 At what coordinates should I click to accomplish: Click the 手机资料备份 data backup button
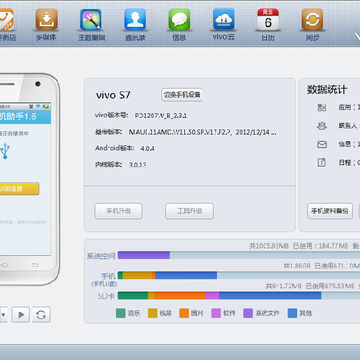(x=330, y=211)
